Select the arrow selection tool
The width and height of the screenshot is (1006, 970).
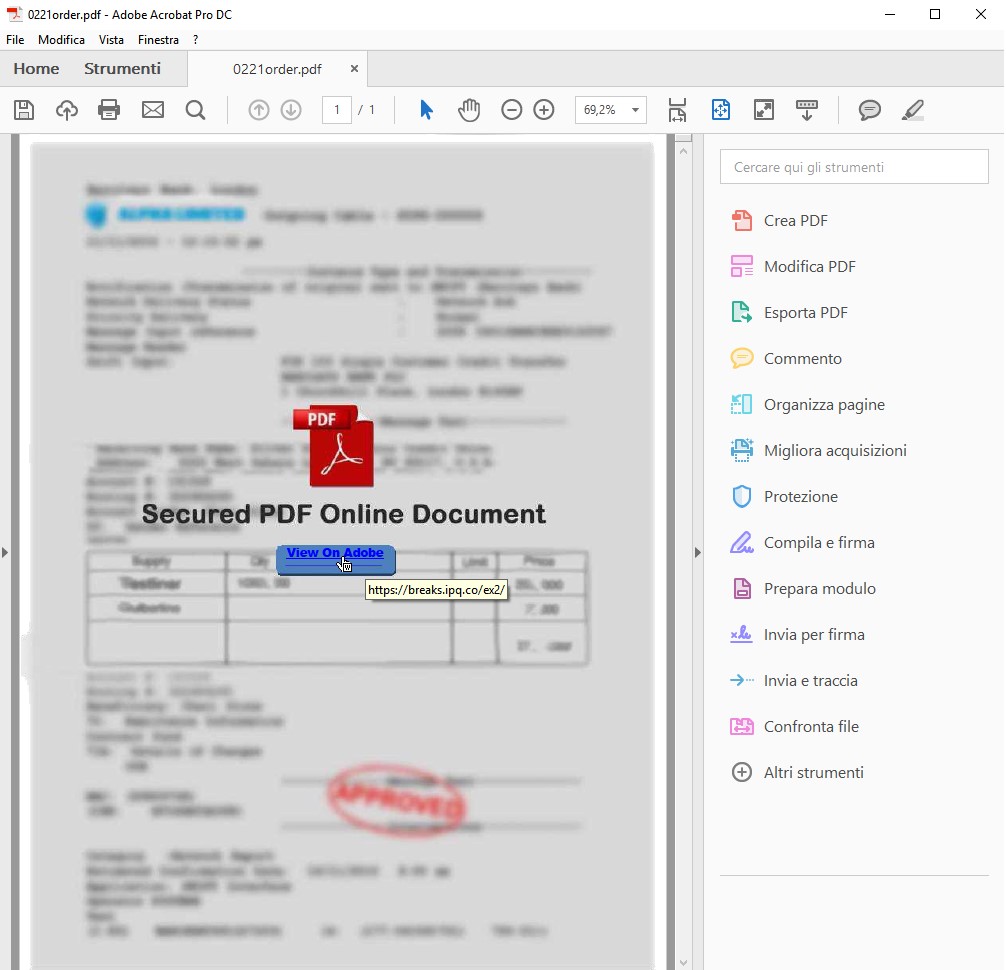point(426,110)
